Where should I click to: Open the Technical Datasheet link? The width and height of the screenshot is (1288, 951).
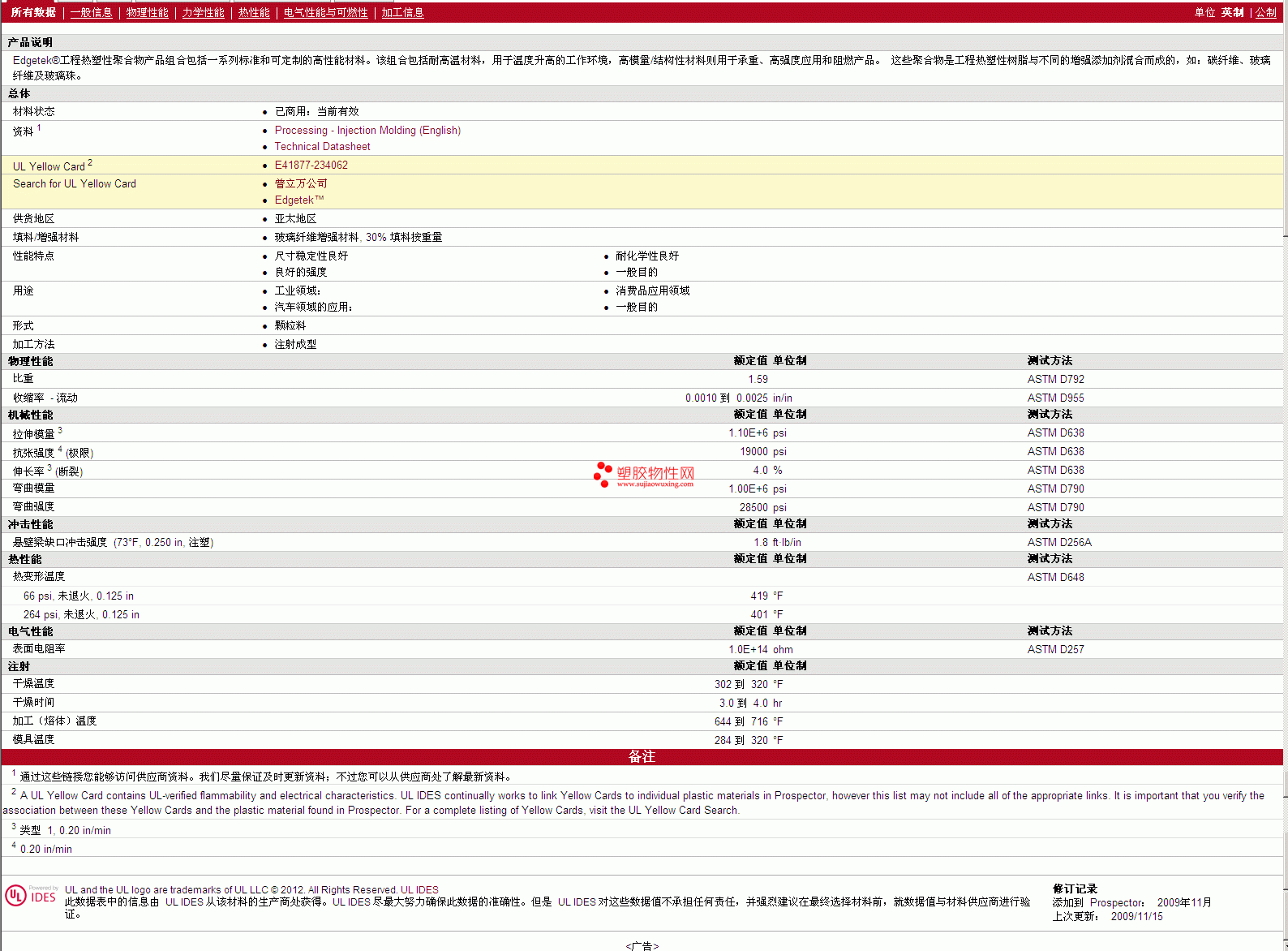[x=322, y=147]
